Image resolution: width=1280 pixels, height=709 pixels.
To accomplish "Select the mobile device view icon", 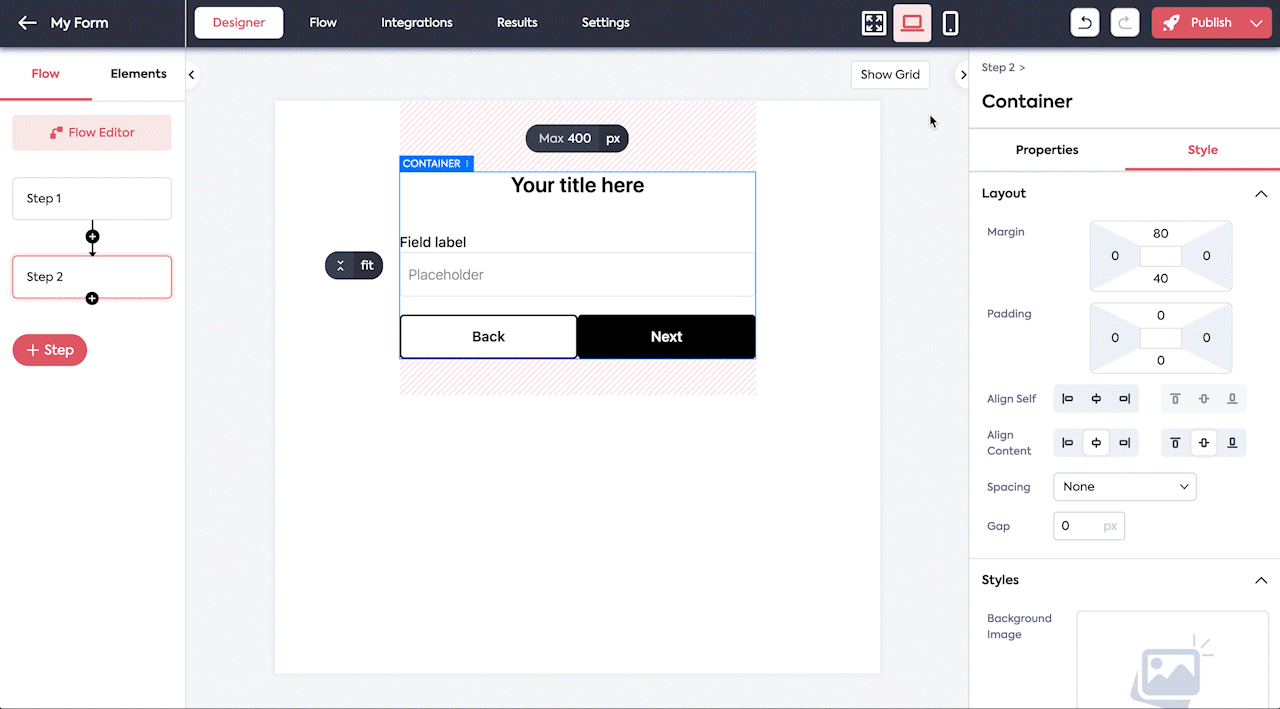I will (950, 23).
